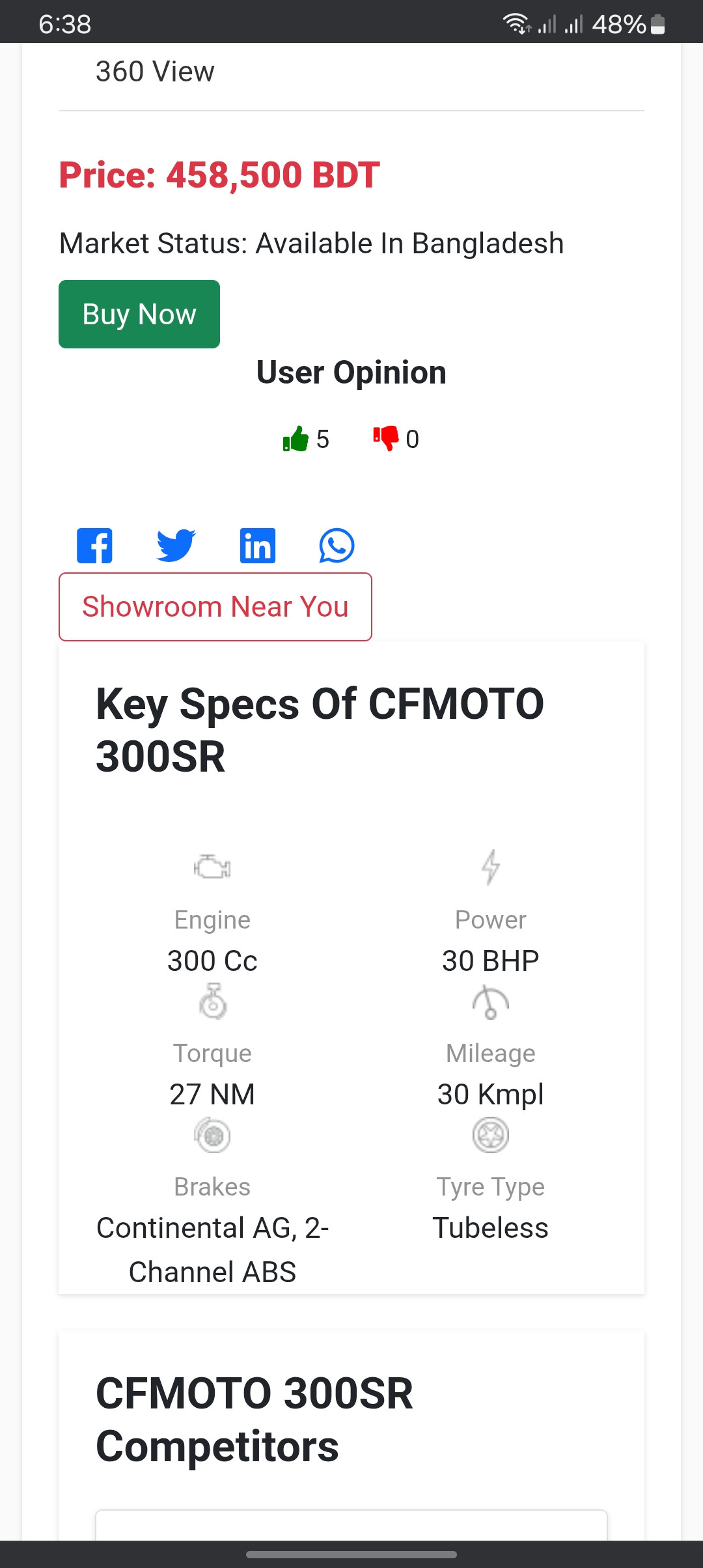Viewport: 703px width, 1568px height.
Task: Click the Price 458,500 BDT text
Action: [219, 175]
